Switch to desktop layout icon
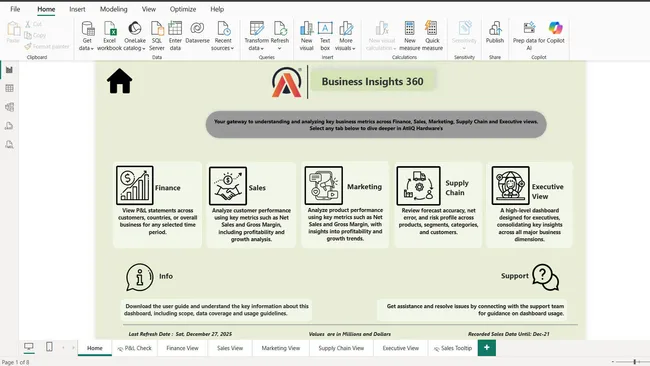The image size is (650, 366). coord(29,347)
